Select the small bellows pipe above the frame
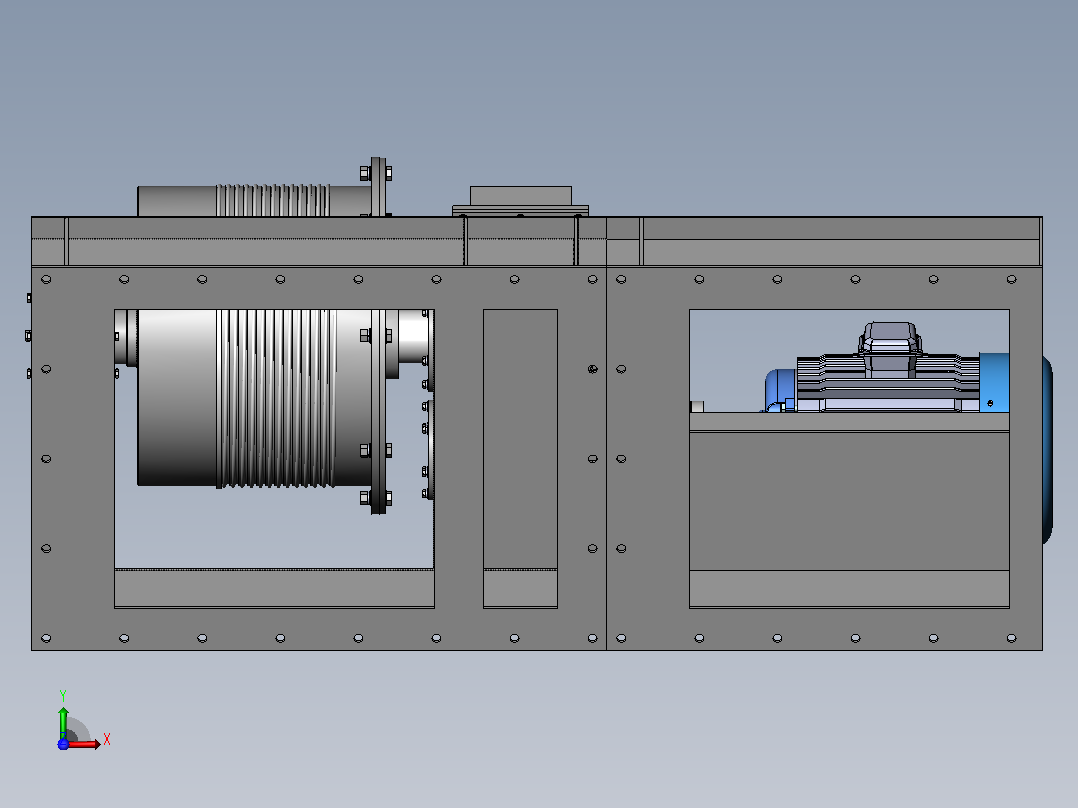Viewport: 1078px width, 808px height. pos(254,200)
